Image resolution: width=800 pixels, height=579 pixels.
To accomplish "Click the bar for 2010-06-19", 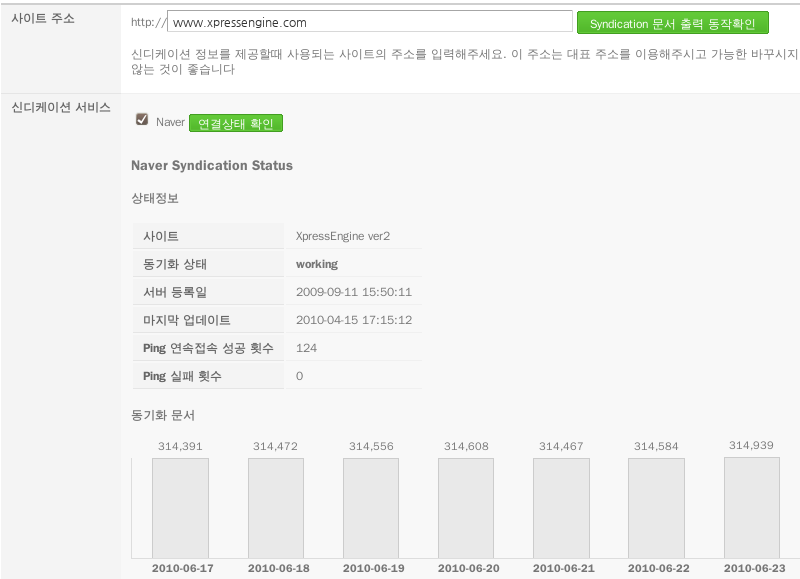I will pyautogui.click(x=371, y=507).
